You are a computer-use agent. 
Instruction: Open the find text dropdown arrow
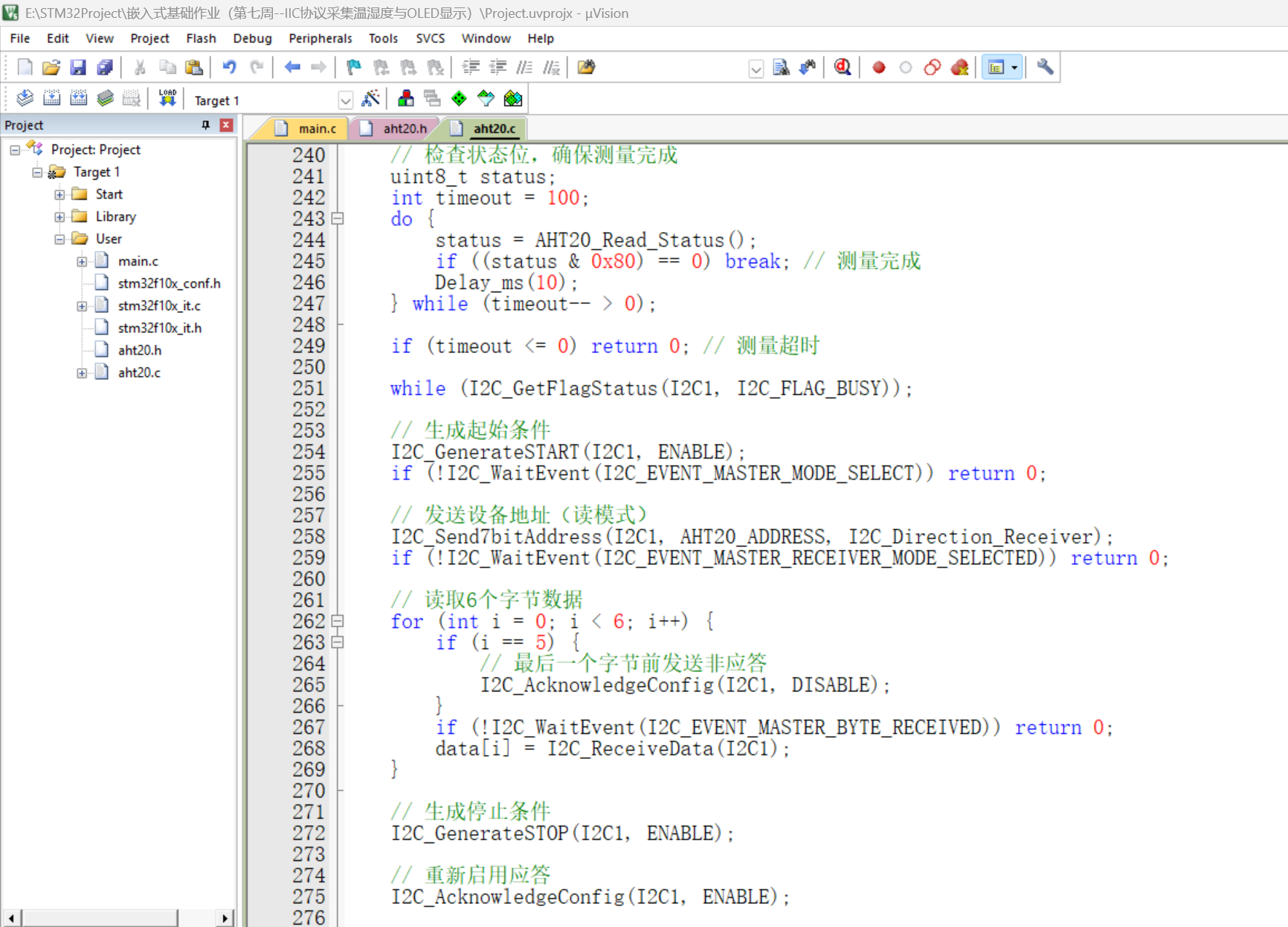tap(756, 69)
